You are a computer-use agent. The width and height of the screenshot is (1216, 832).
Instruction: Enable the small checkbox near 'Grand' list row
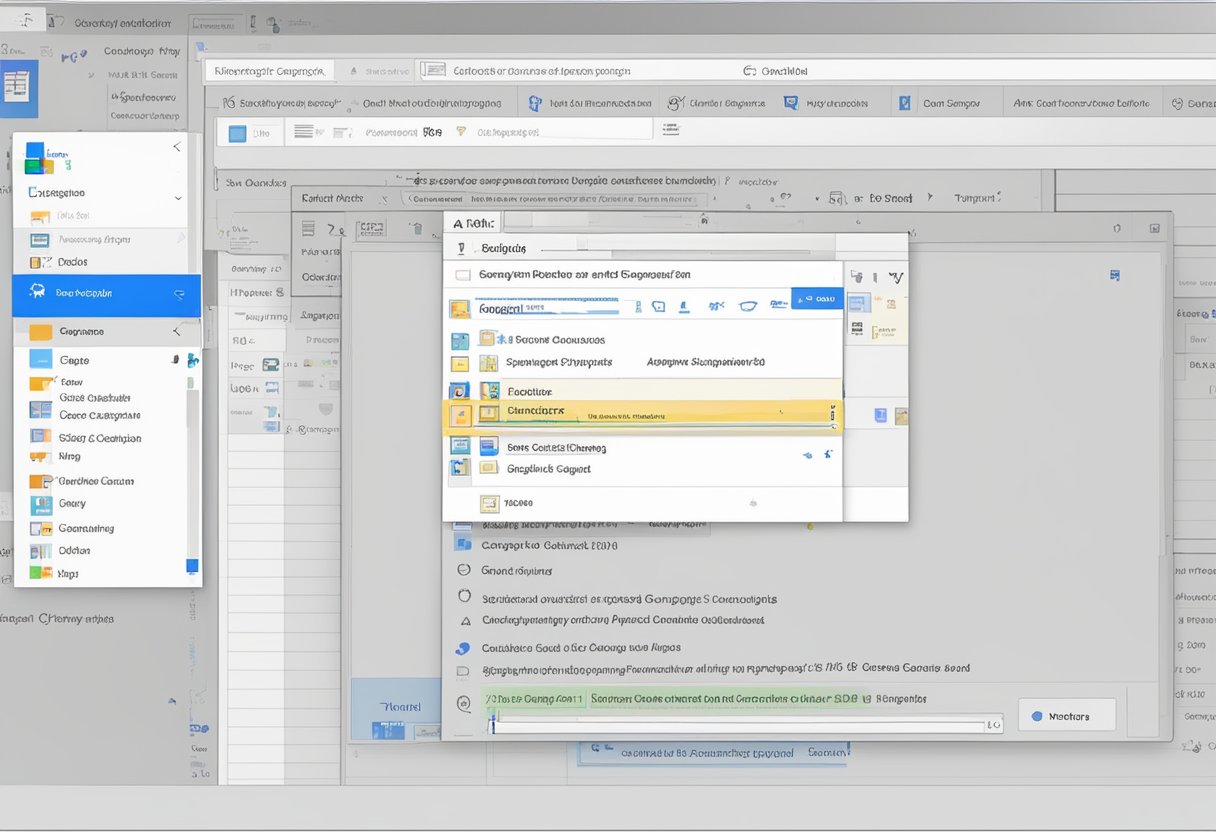coord(463,570)
